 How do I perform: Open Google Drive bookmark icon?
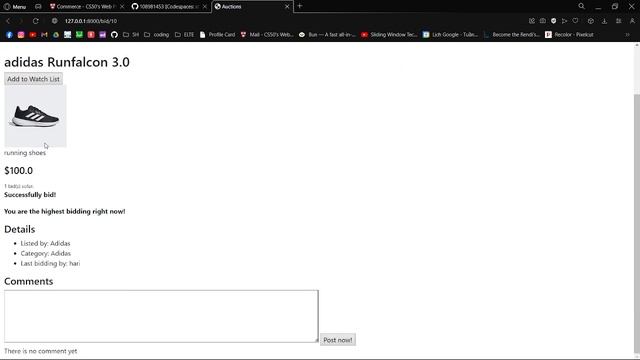pyautogui.click(x=56, y=35)
